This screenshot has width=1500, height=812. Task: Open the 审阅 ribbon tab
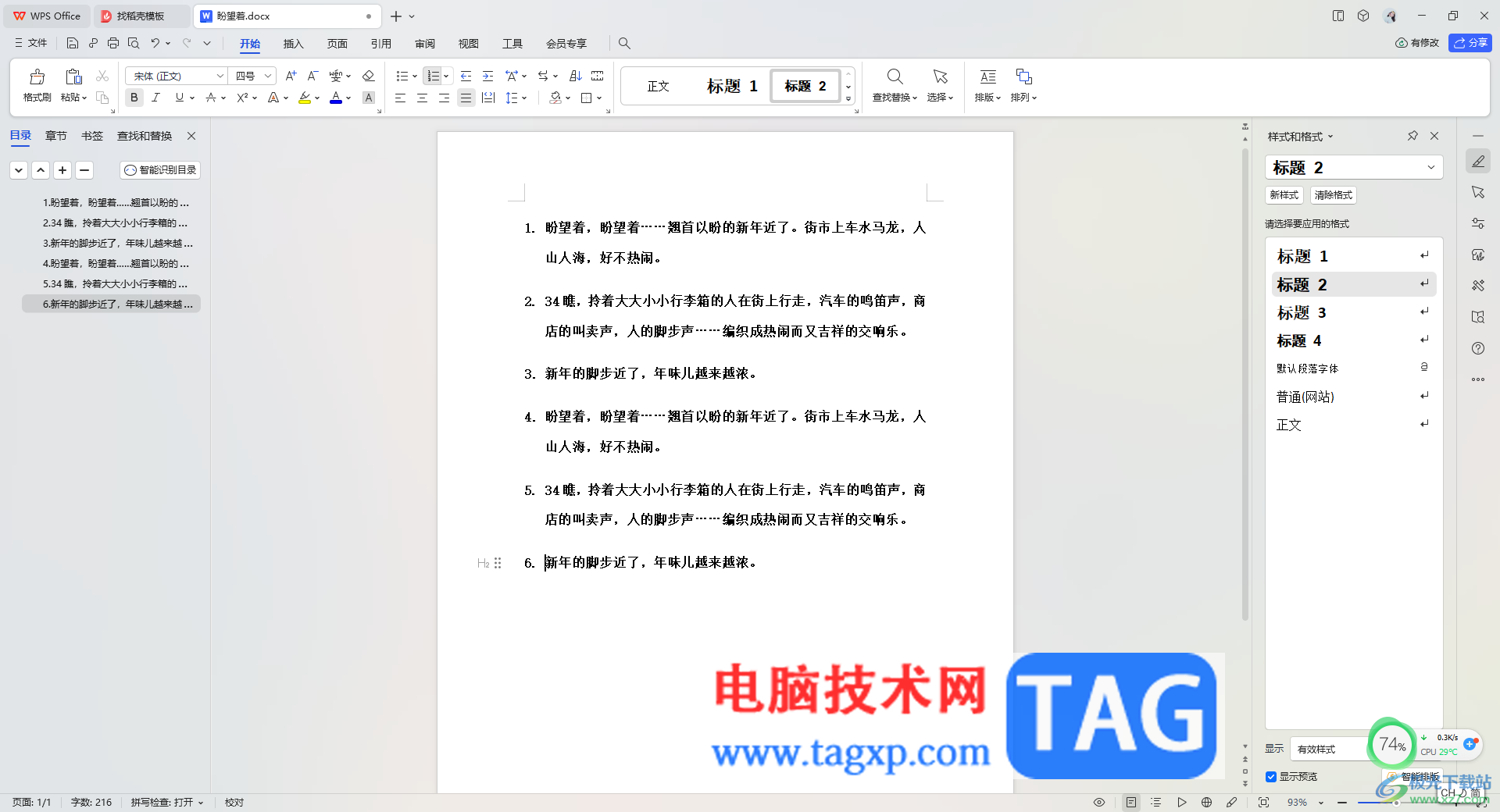pos(425,44)
